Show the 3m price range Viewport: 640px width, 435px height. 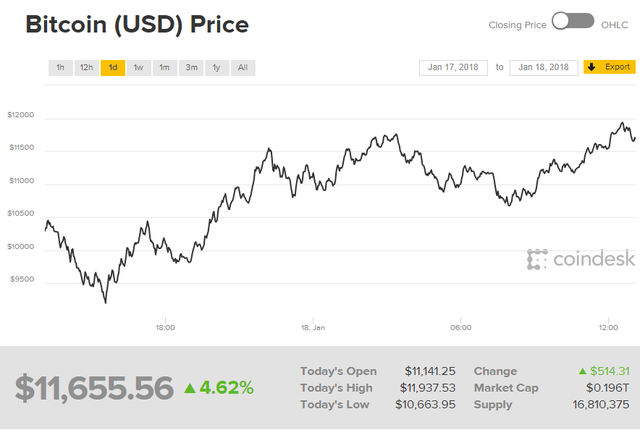point(190,68)
